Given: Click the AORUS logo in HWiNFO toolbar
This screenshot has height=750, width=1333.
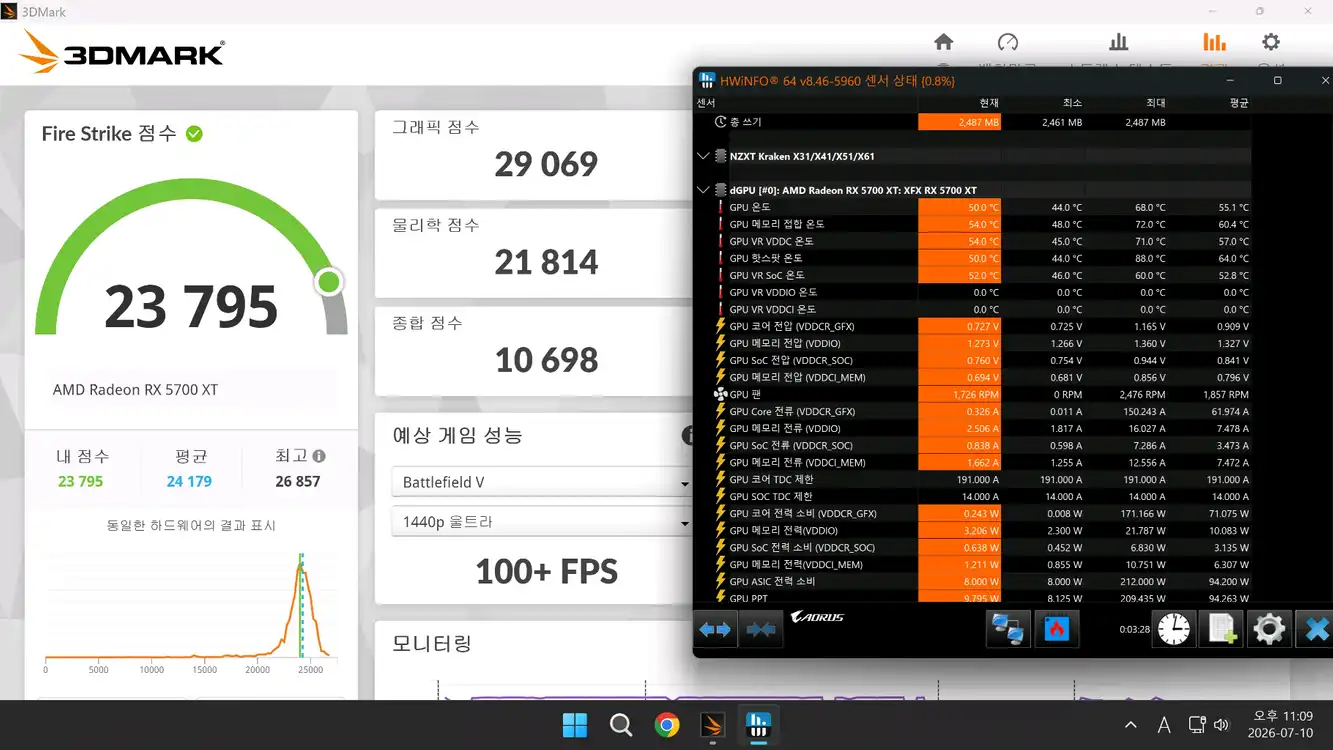Looking at the screenshot, I should [x=817, y=617].
